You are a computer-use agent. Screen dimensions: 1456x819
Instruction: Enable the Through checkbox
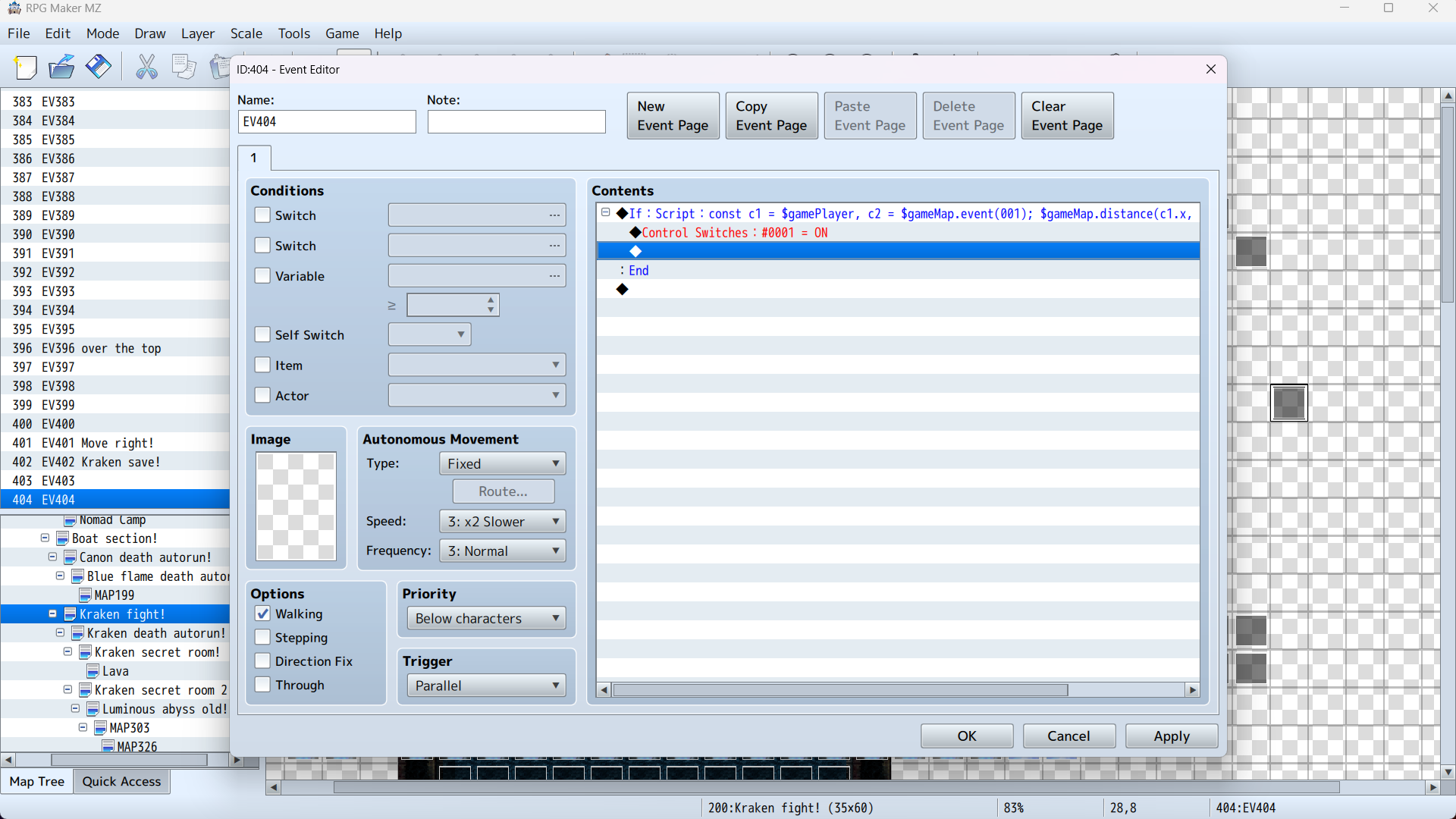click(x=262, y=685)
